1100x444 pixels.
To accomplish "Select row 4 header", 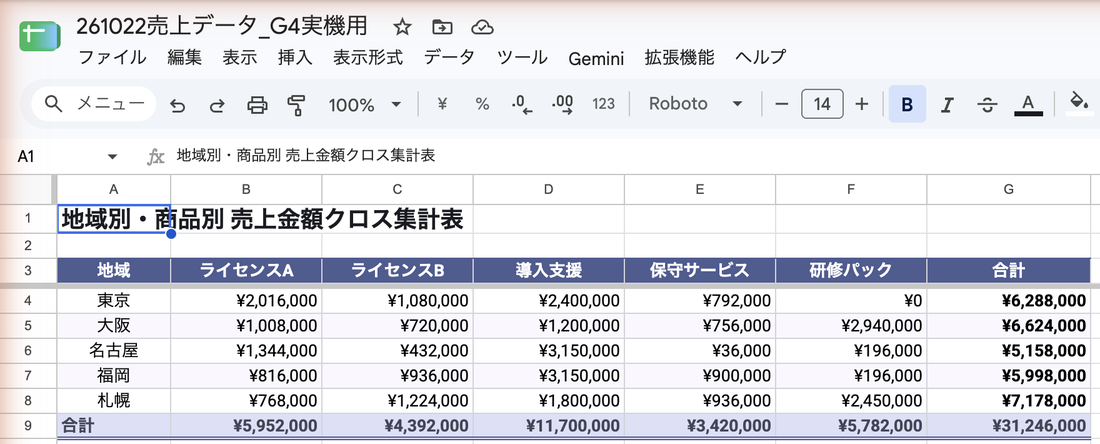I will click(28, 301).
